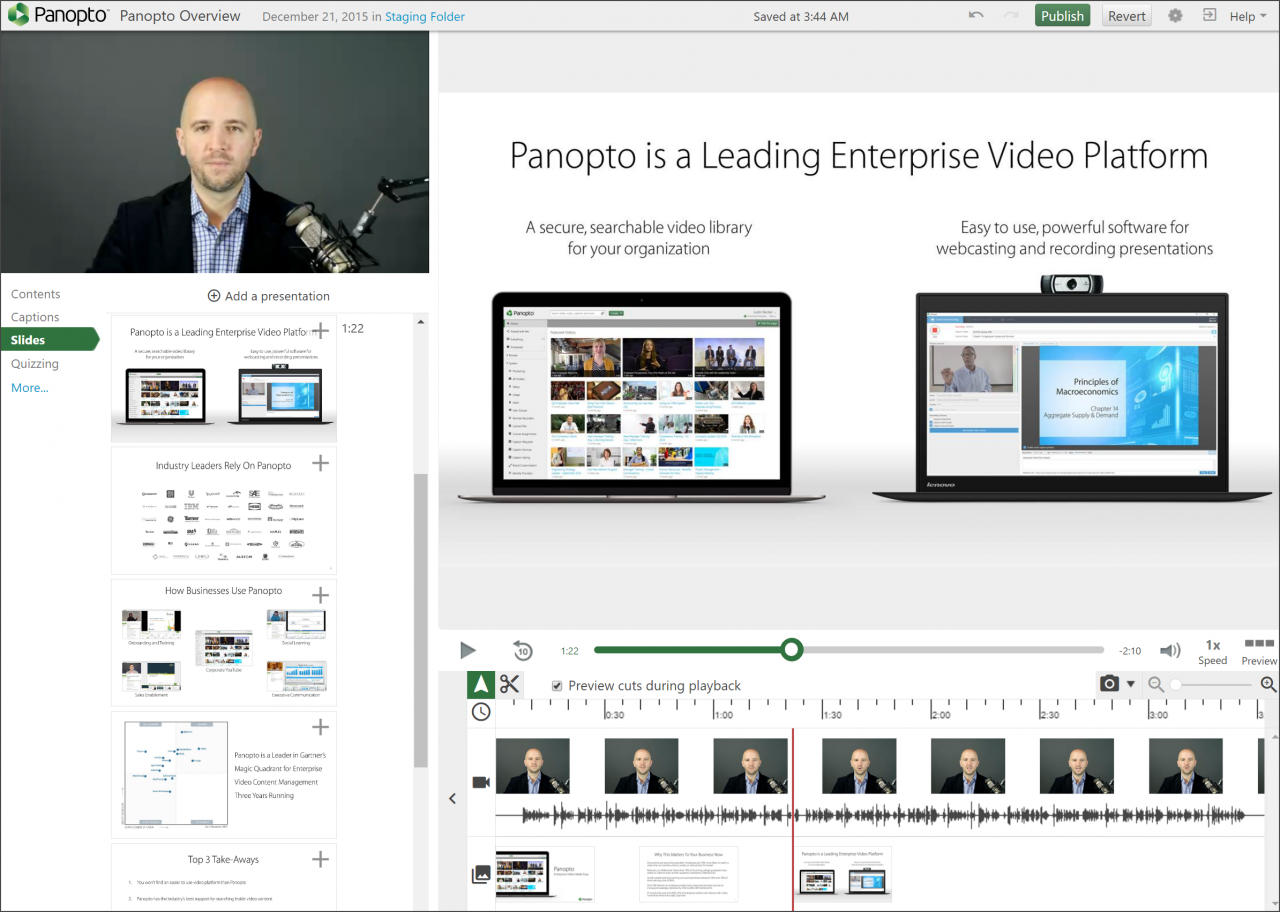Select the Slides tab

click(x=48, y=340)
